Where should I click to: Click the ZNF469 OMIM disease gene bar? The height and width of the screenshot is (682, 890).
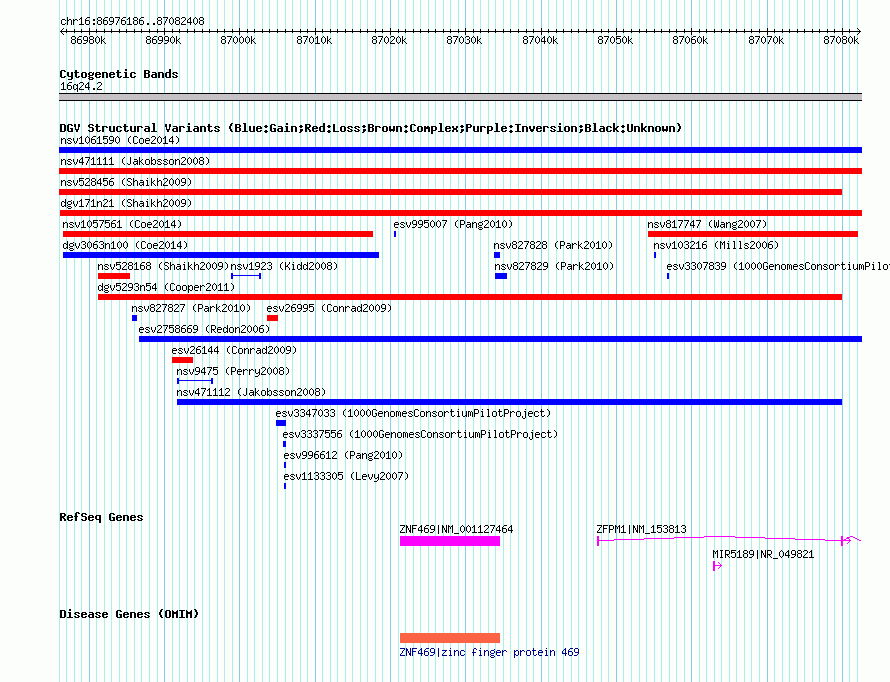[450, 638]
